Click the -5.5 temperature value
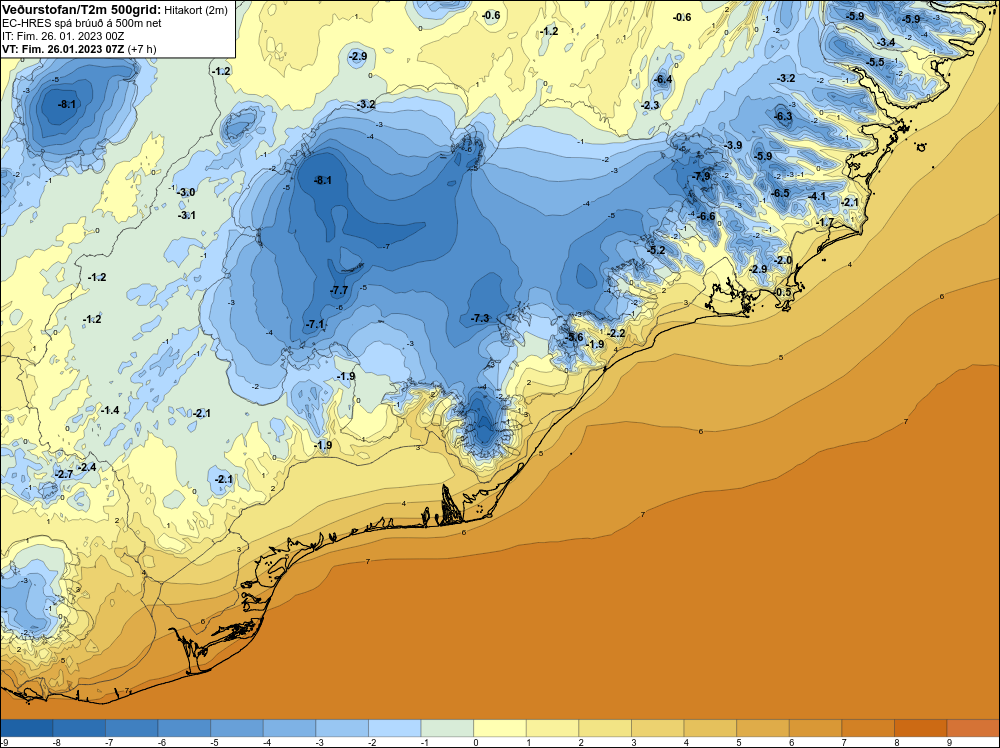Image resolution: width=1000 pixels, height=748 pixels. pyautogui.click(x=876, y=62)
